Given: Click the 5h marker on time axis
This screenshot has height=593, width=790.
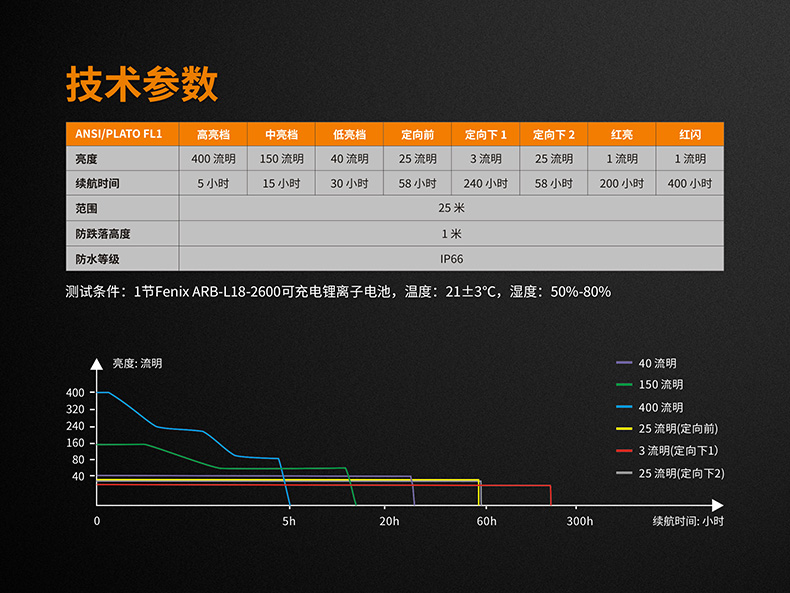Looking at the screenshot, I should 289,522.
